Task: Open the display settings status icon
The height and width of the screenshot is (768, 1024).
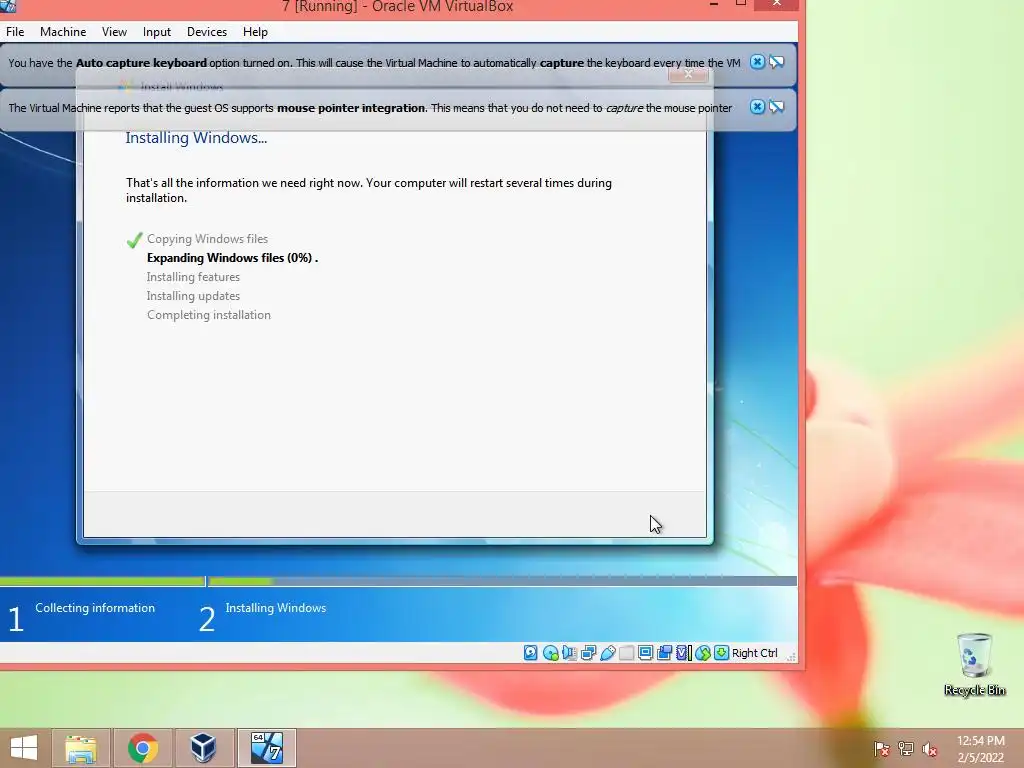Action: (645, 652)
